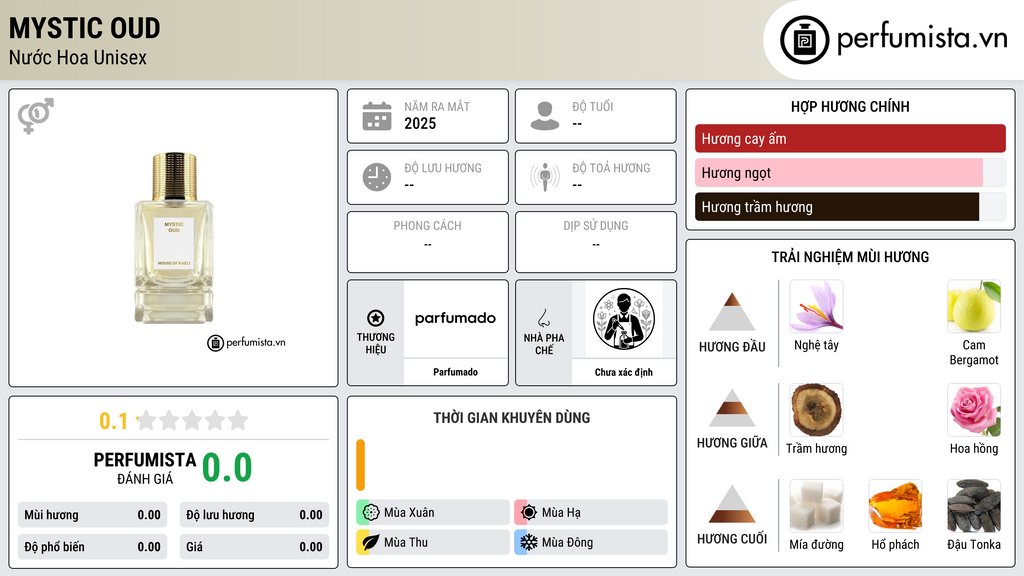Click the MYSTIC OUD title
The width and height of the screenshot is (1024, 576).
point(84,28)
